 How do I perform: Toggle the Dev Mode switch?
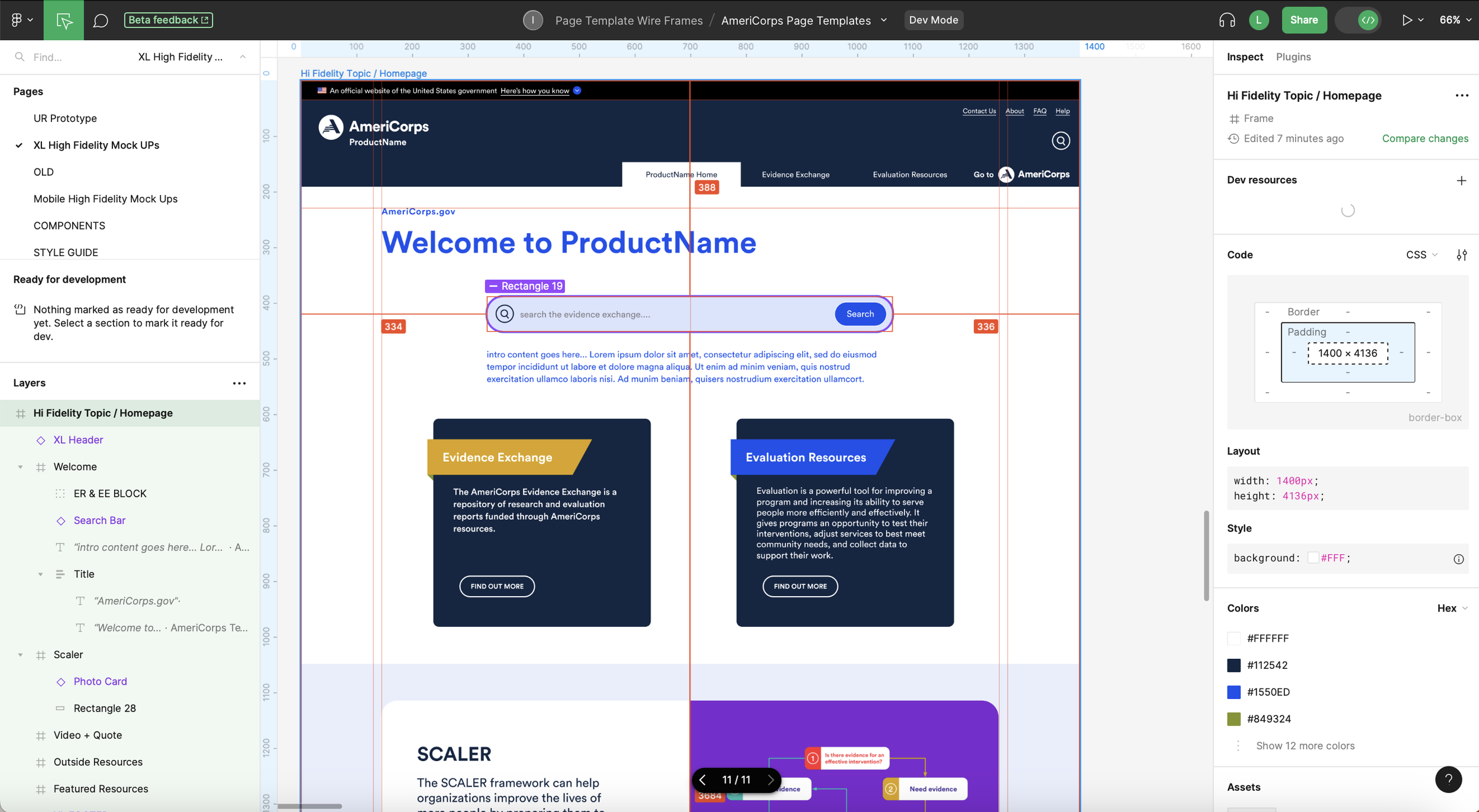click(1359, 20)
